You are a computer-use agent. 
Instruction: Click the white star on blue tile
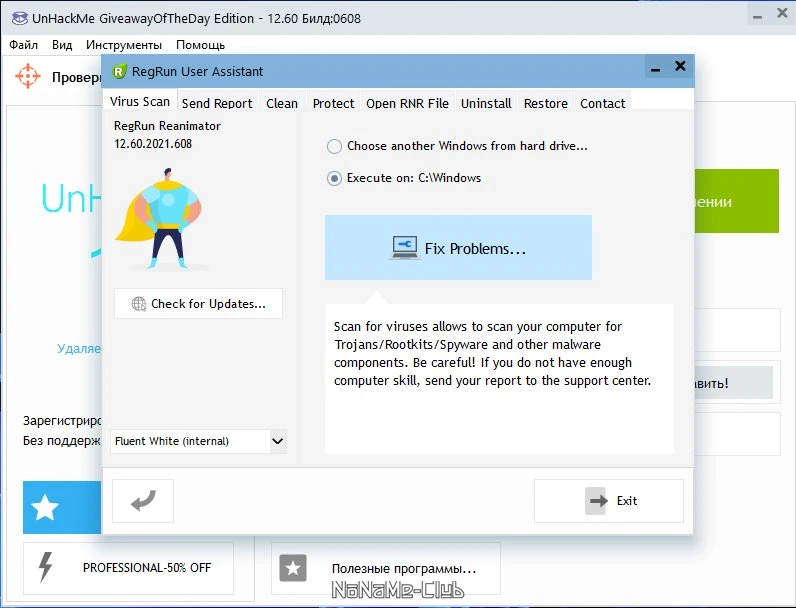coord(45,507)
